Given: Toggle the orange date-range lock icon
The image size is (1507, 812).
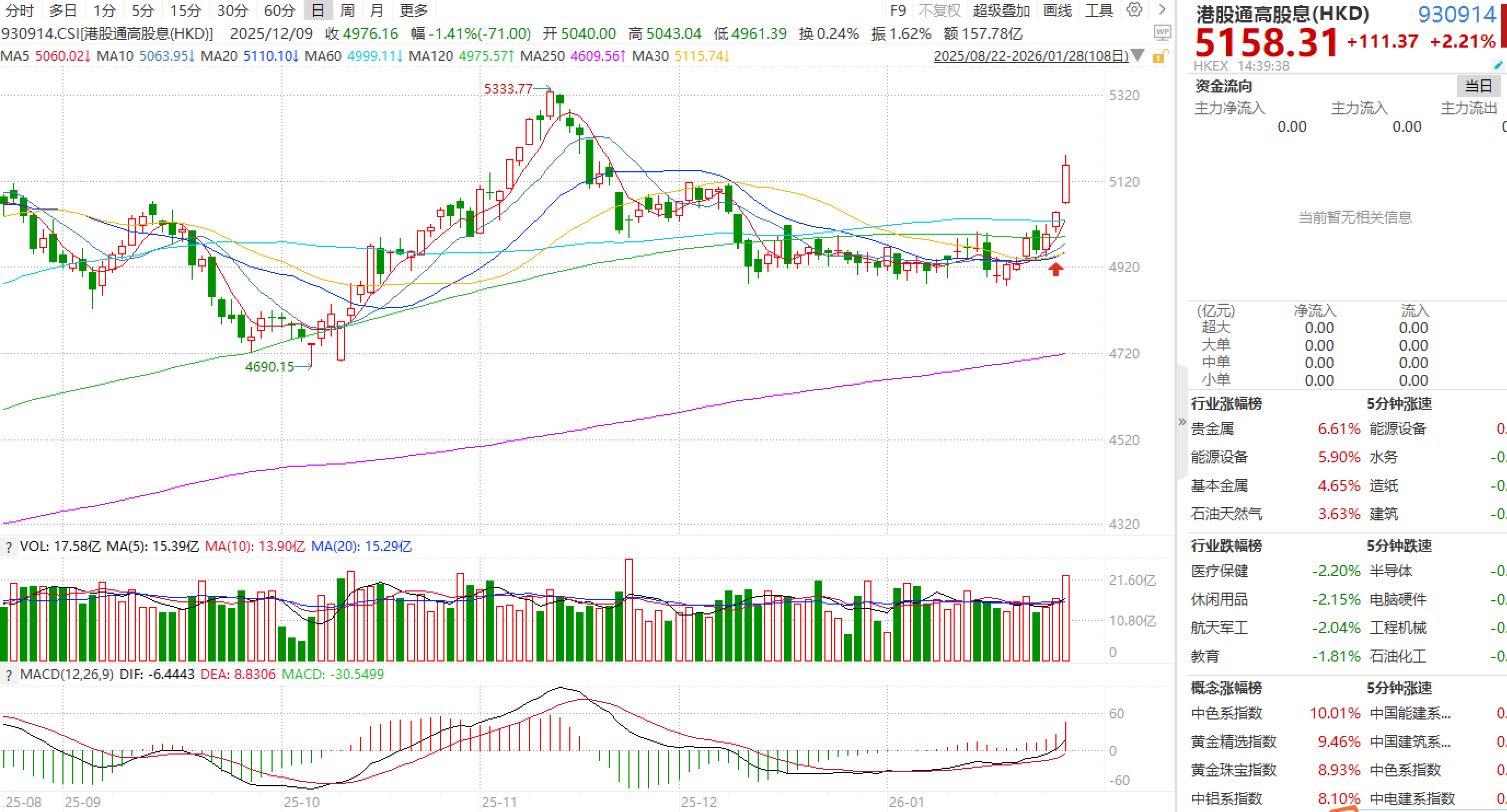Looking at the screenshot, I should 1159,56.
